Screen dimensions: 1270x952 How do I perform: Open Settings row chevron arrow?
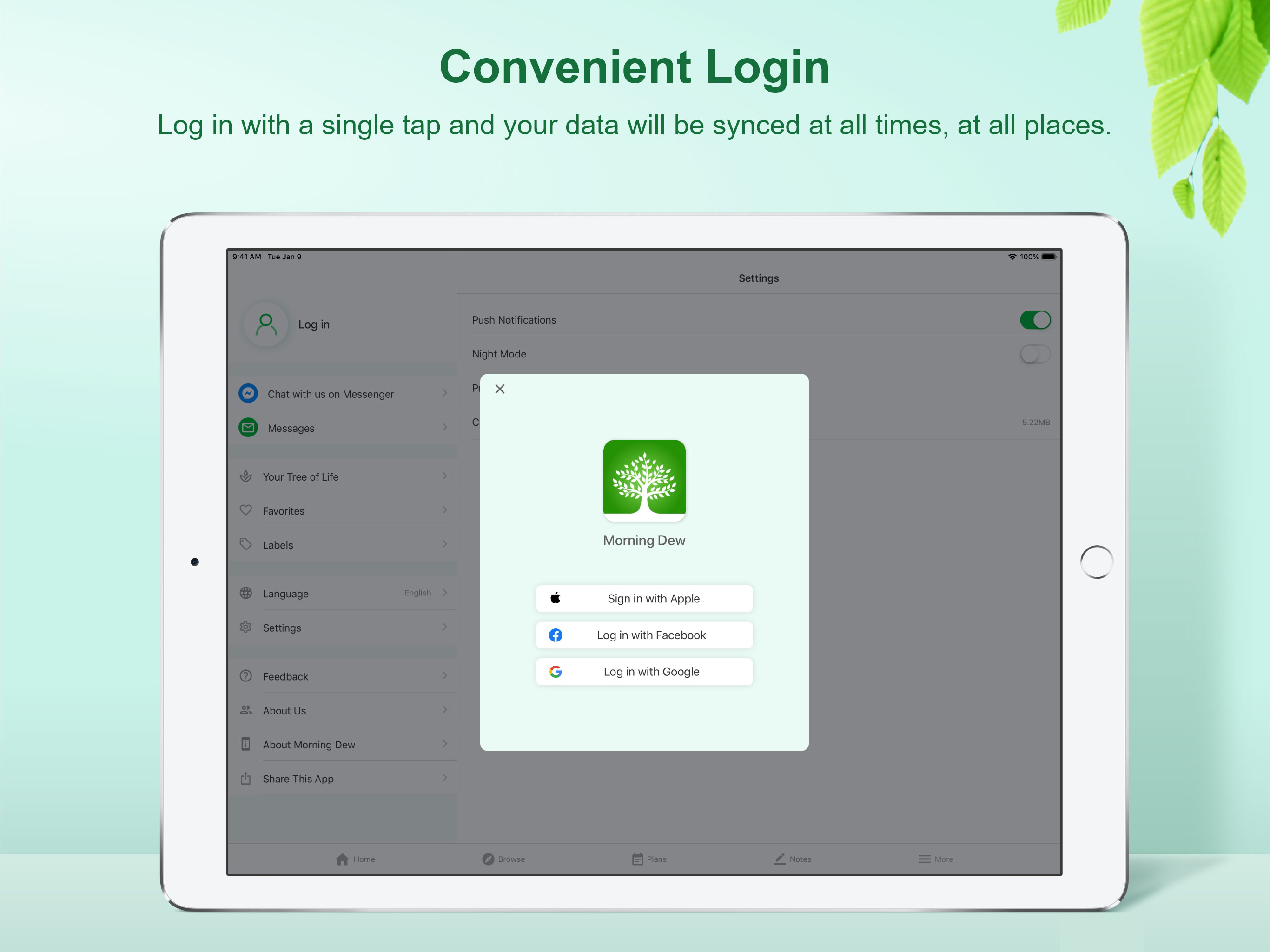[444, 627]
